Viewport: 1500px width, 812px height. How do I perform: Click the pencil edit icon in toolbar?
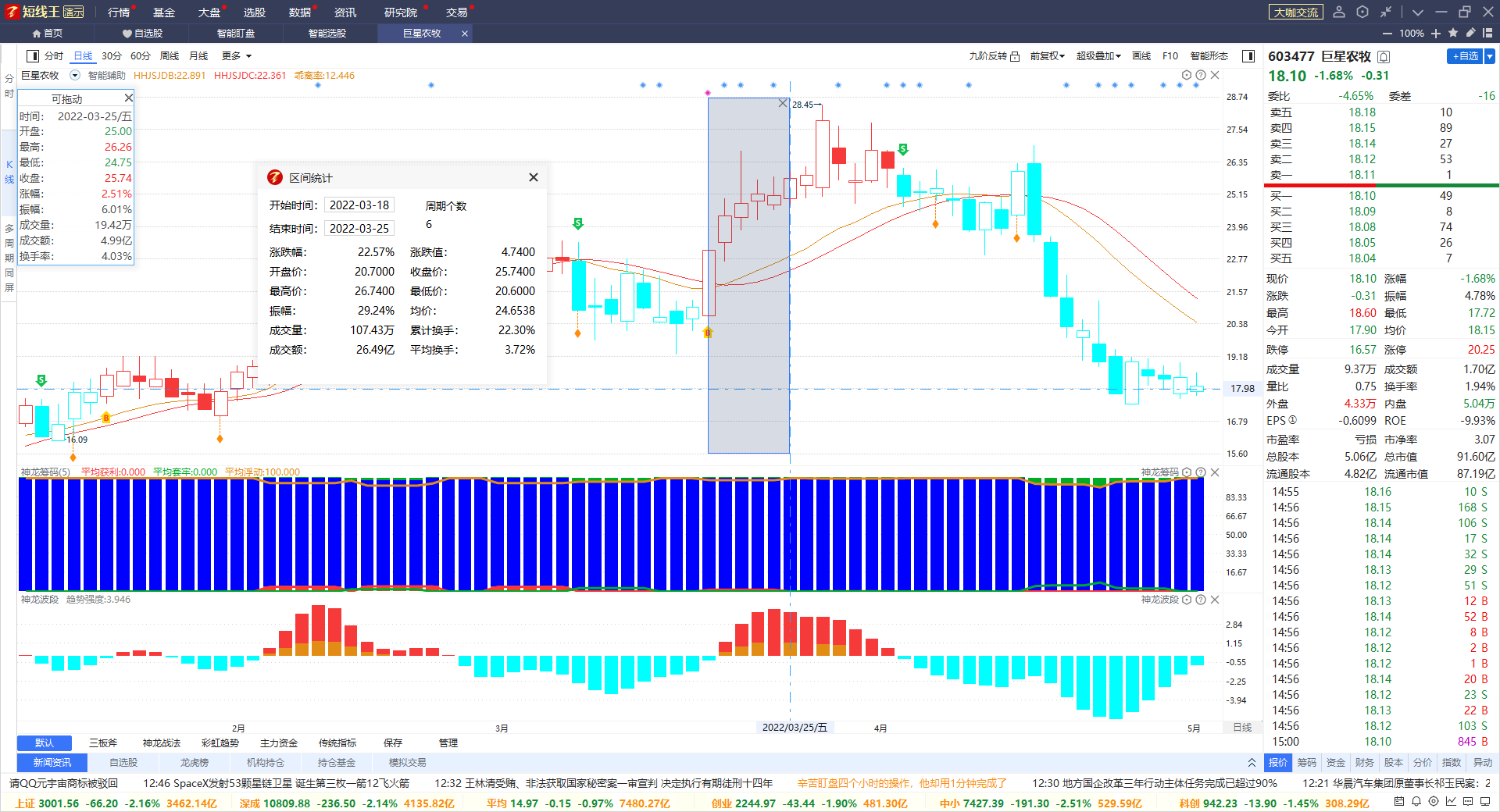[1470, 33]
